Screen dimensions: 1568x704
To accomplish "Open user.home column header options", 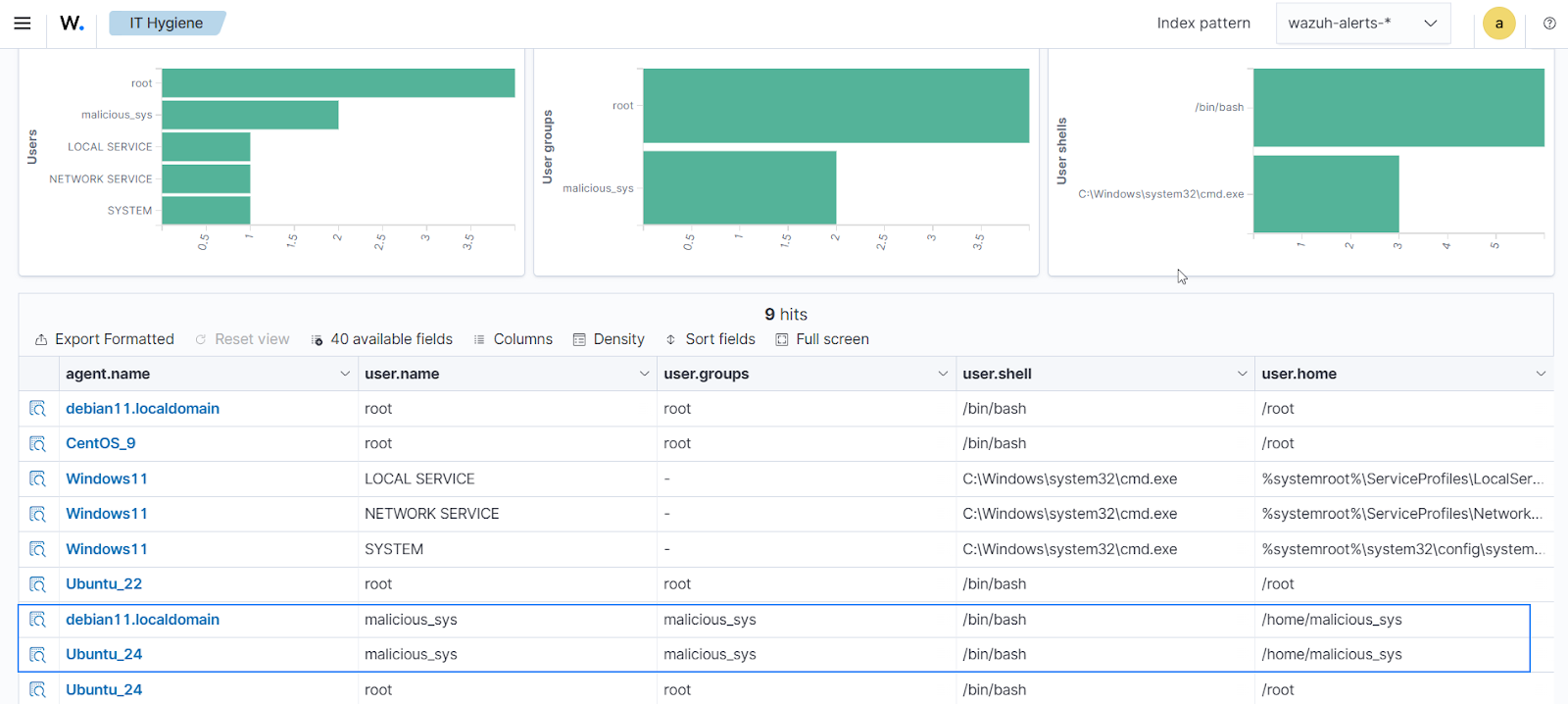I will (x=1541, y=374).
